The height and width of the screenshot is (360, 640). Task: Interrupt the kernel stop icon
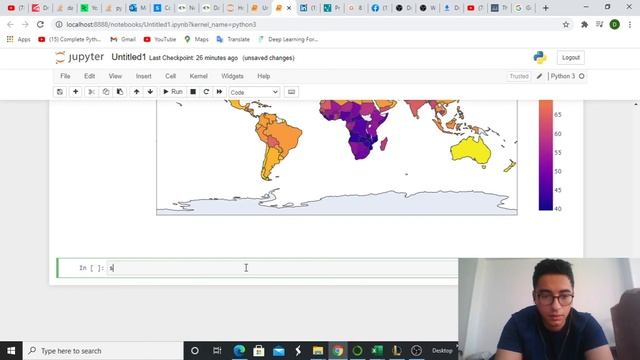[x=193, y=92]
